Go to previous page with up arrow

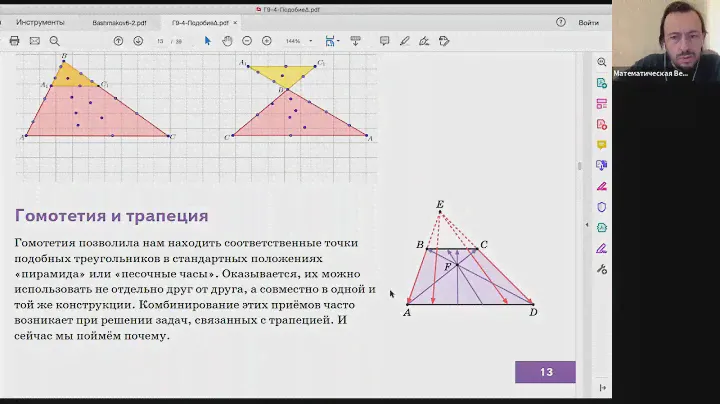click(x=118, y=41)
